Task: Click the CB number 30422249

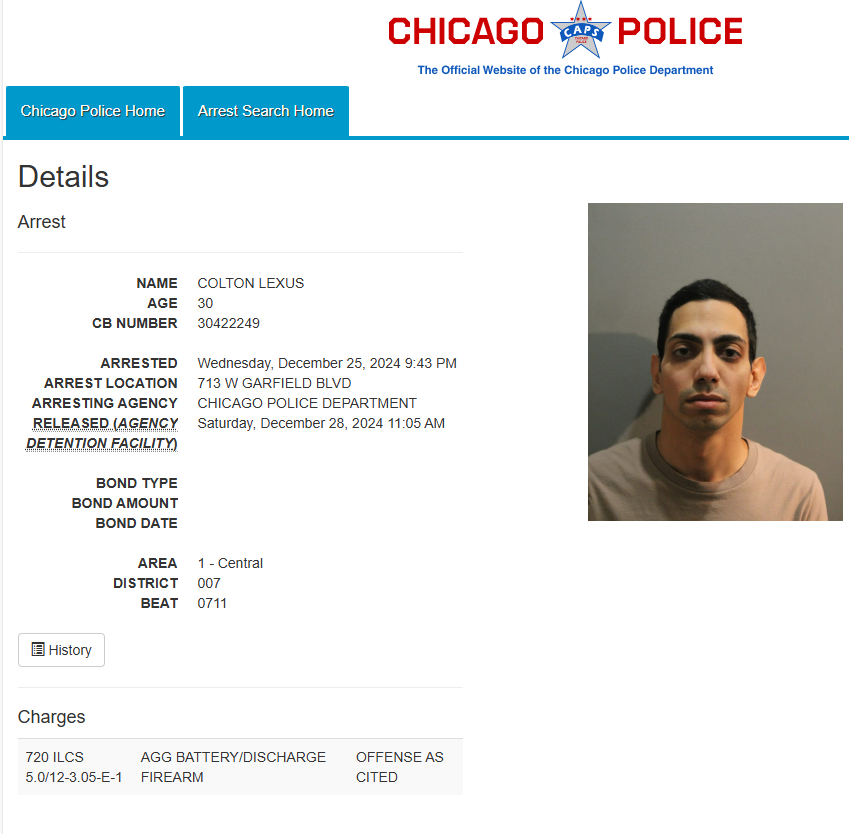Action: pyautogui.click(x=228, y=323)
